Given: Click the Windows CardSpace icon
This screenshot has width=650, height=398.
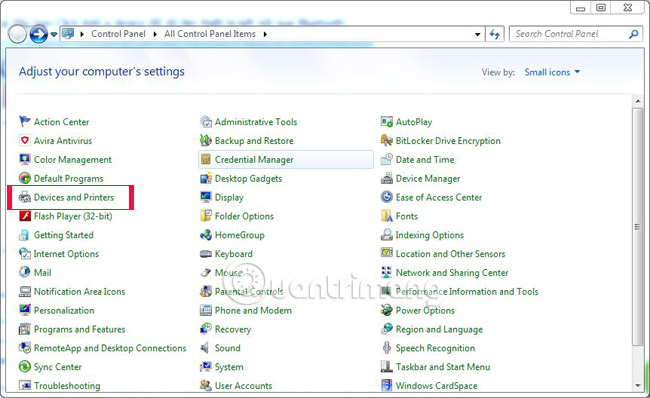Looking at the screenshot, I should point(386,386).
